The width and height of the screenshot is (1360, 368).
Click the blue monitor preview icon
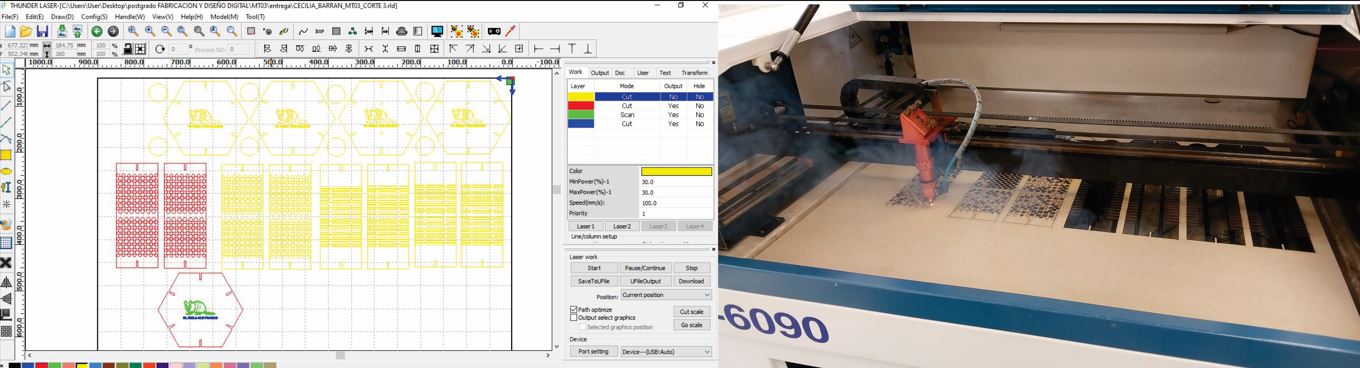(x=437, y=31)
